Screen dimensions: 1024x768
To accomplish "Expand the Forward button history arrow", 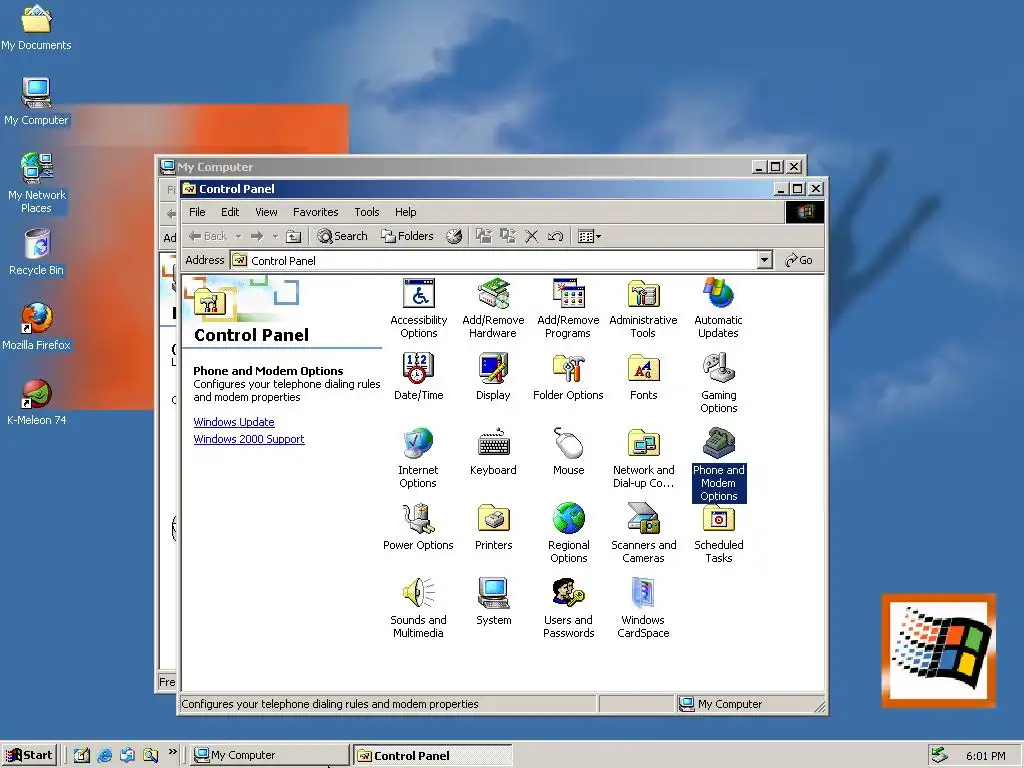I will click(275, 236).
